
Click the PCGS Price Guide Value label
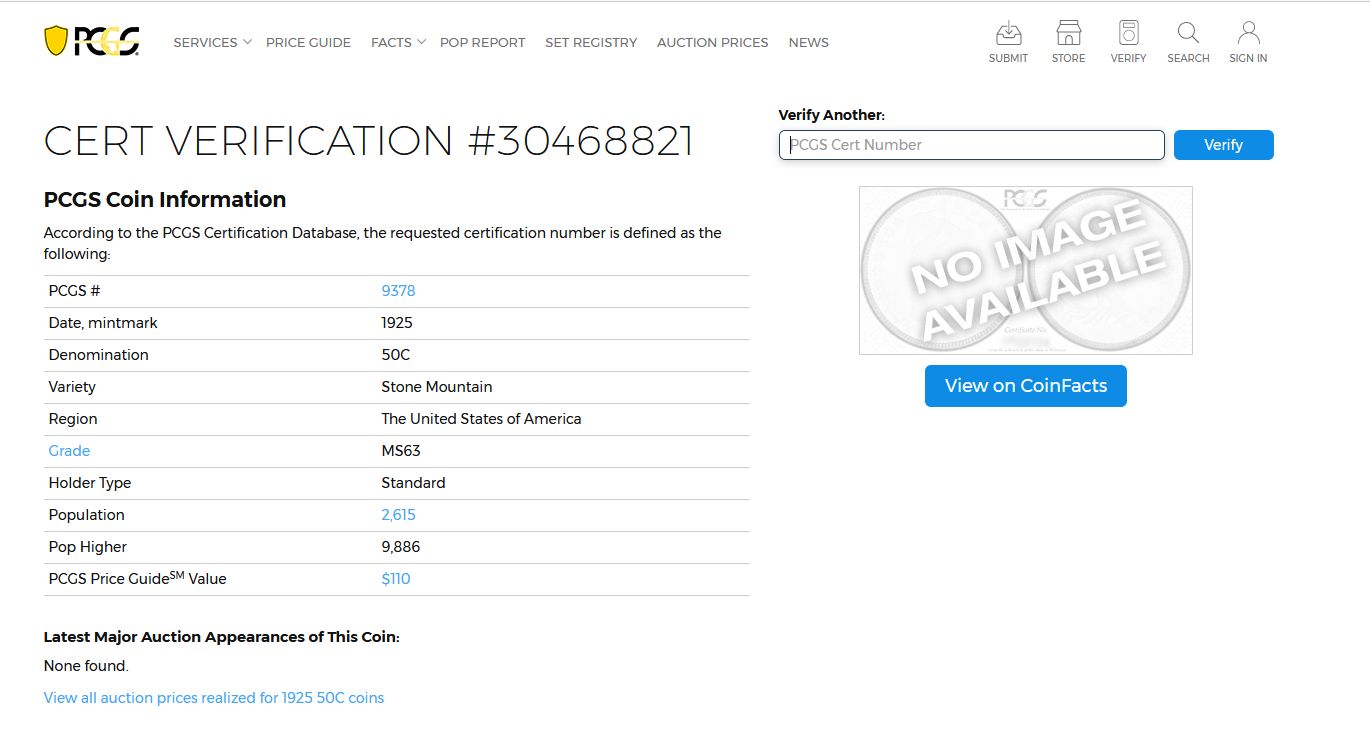(138, 578)
